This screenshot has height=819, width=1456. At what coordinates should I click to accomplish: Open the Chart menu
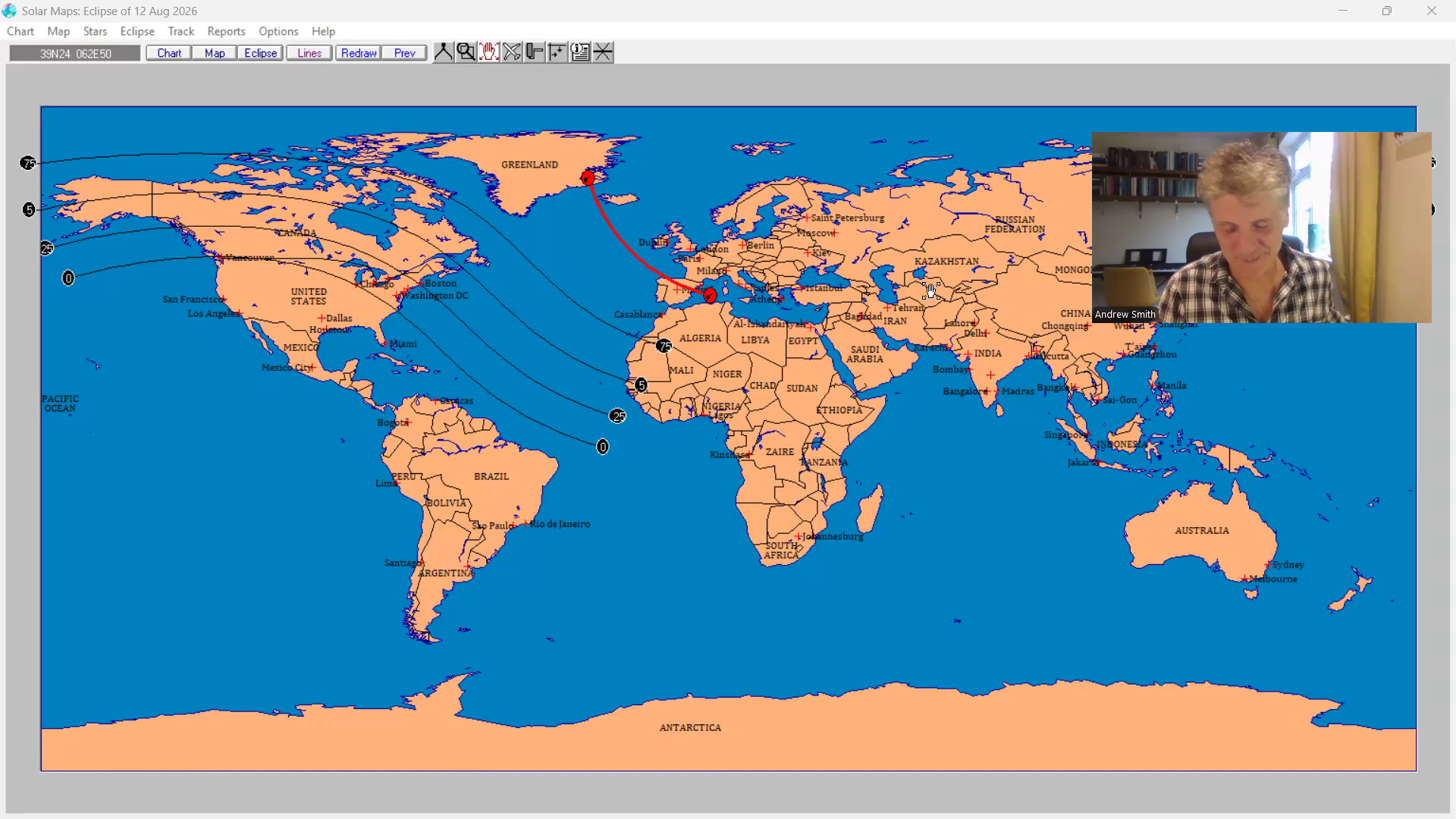pyautogui.click(x=20, y=31)
